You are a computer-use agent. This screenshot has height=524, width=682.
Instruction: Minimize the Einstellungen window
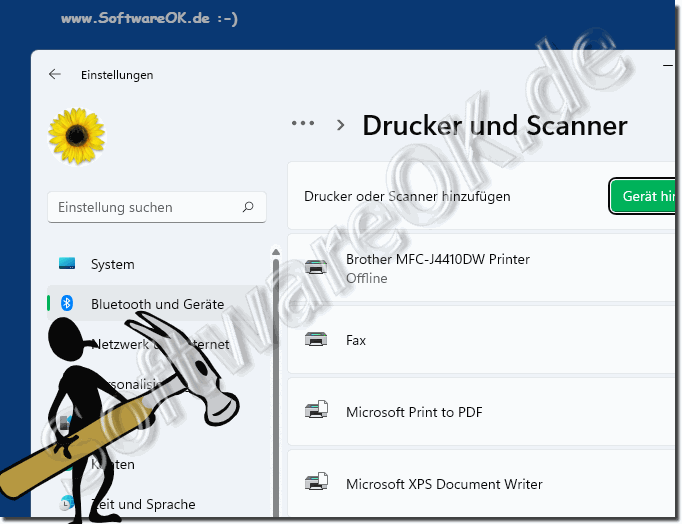pos(668,66)
